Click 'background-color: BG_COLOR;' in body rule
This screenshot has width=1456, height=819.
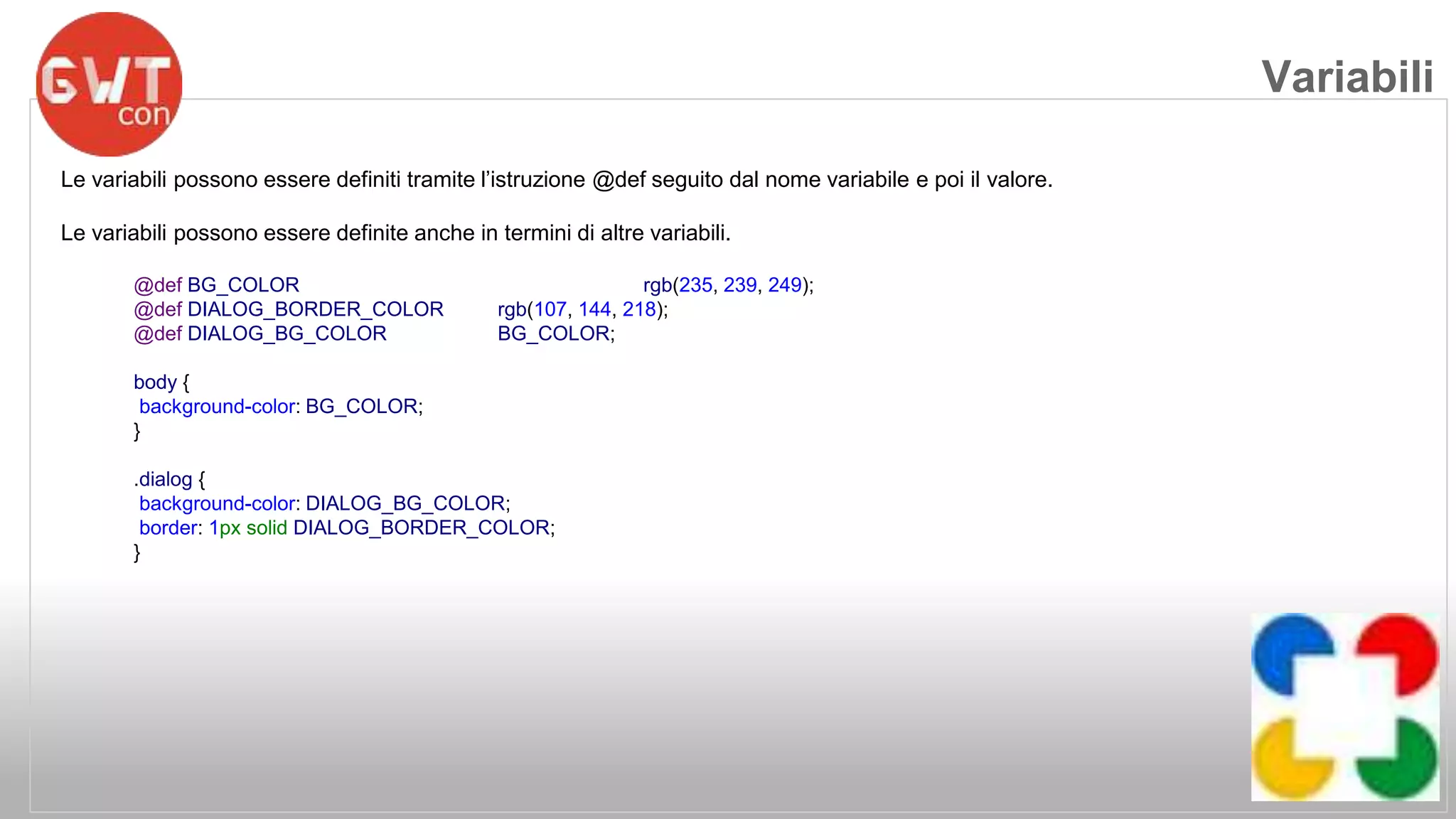[x=281, y=407]
